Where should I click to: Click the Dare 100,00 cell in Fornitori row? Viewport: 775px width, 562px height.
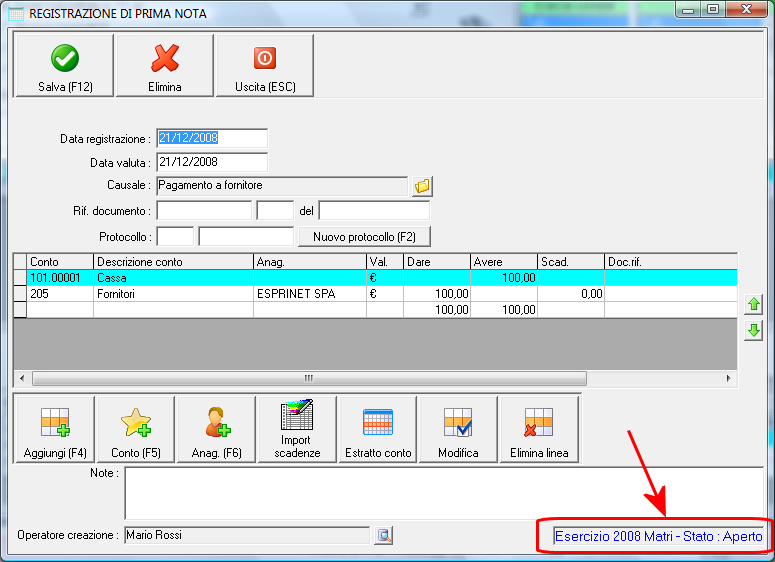click(437, 294)
